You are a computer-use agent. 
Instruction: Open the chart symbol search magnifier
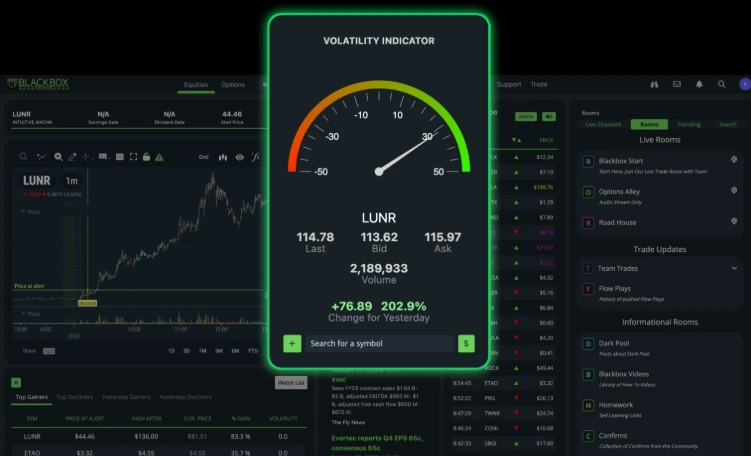23,157
